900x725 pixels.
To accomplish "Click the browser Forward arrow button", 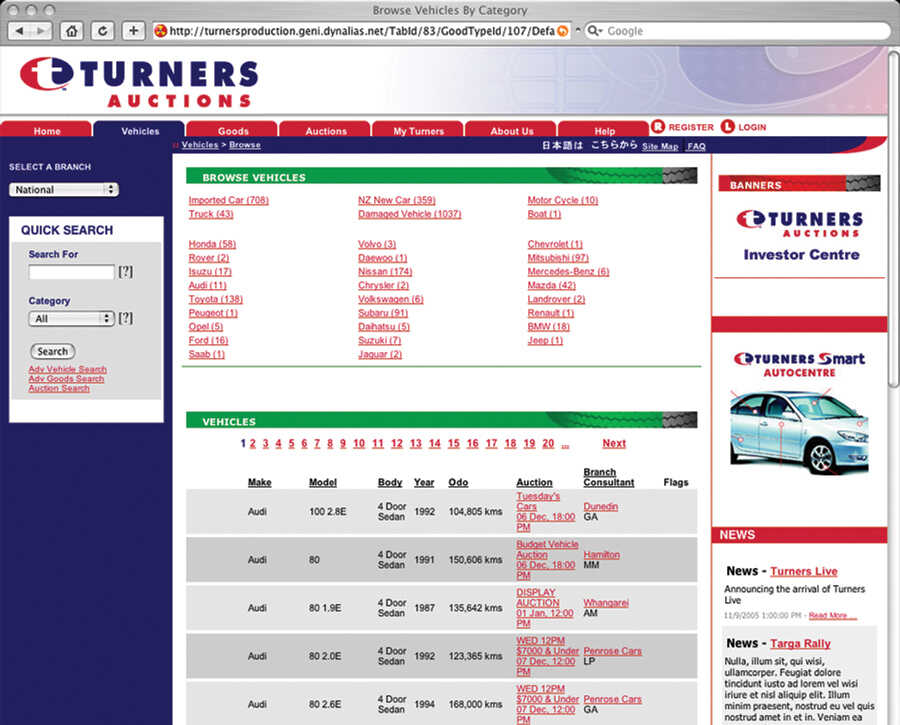I will [41, 31].
